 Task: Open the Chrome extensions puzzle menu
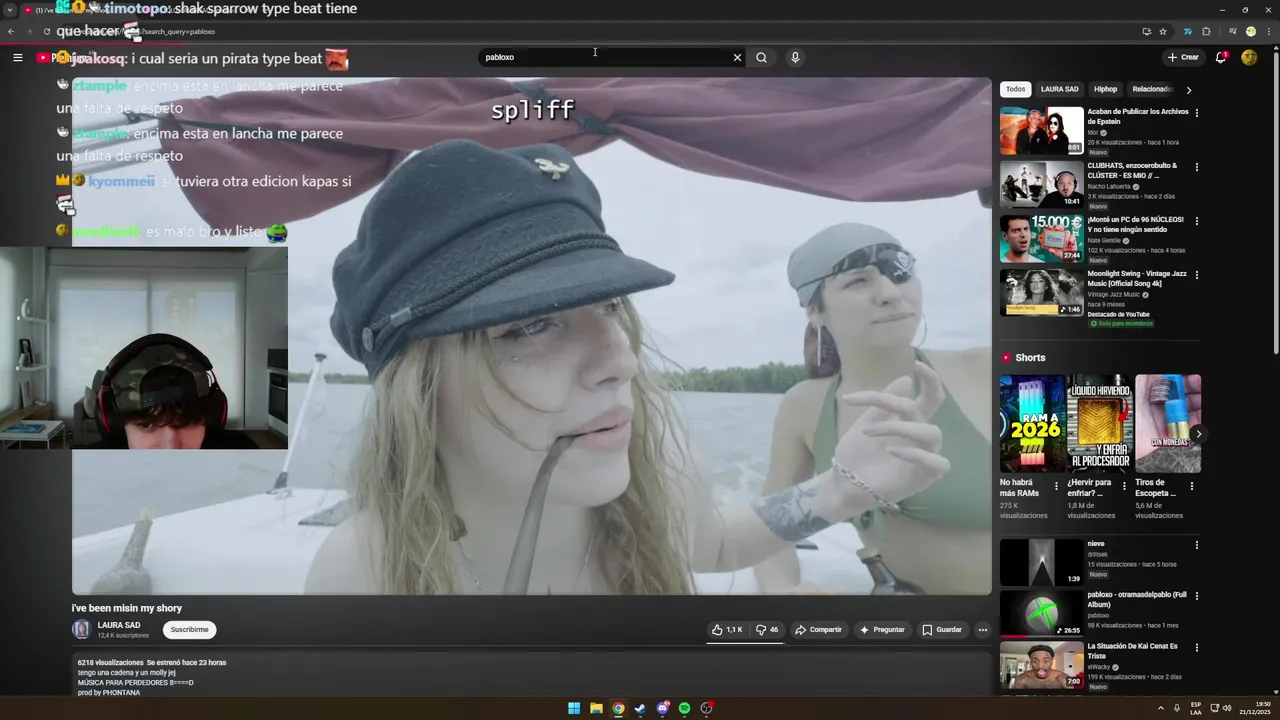click(1206, 31)
